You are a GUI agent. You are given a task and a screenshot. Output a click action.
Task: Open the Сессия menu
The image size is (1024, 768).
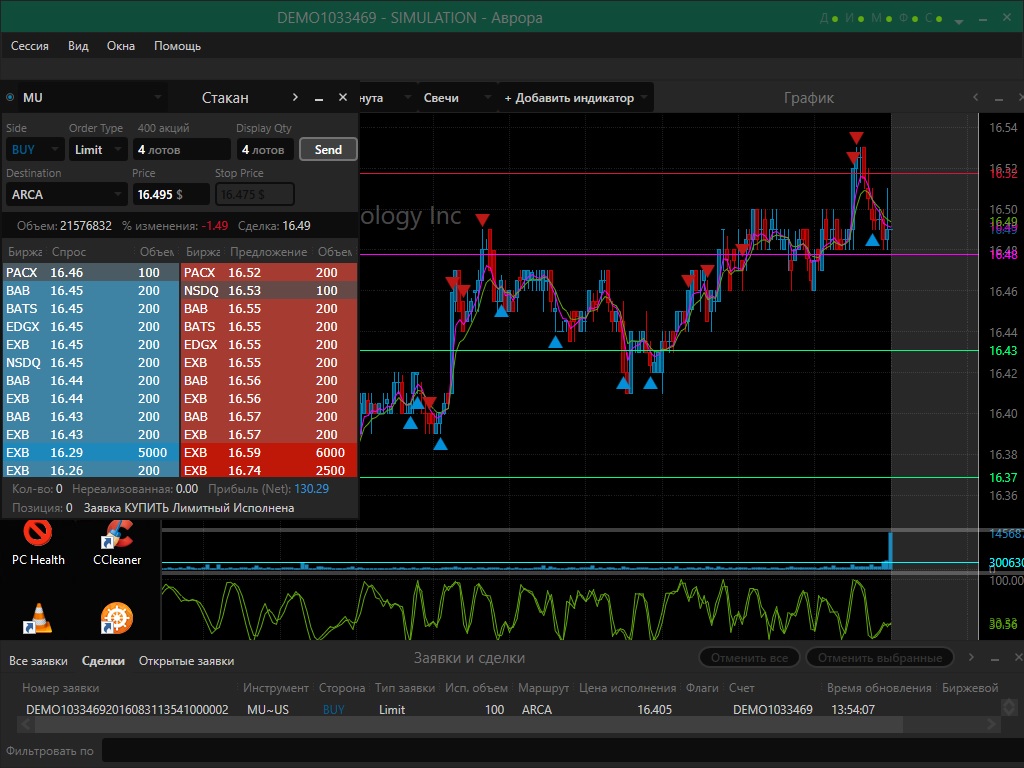click(29, 46)
